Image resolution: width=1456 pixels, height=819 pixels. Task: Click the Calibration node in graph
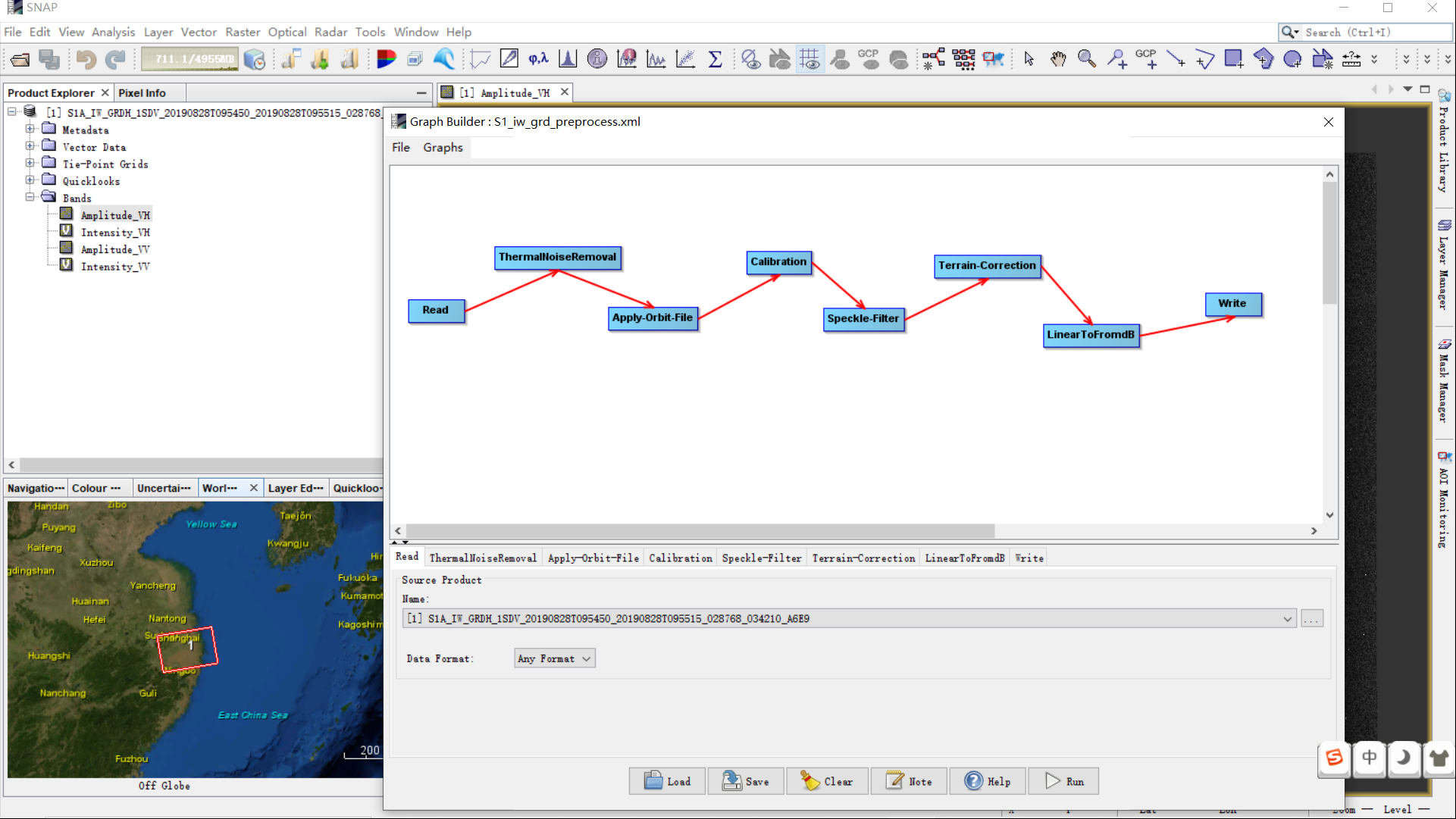[x=779, y=261]
